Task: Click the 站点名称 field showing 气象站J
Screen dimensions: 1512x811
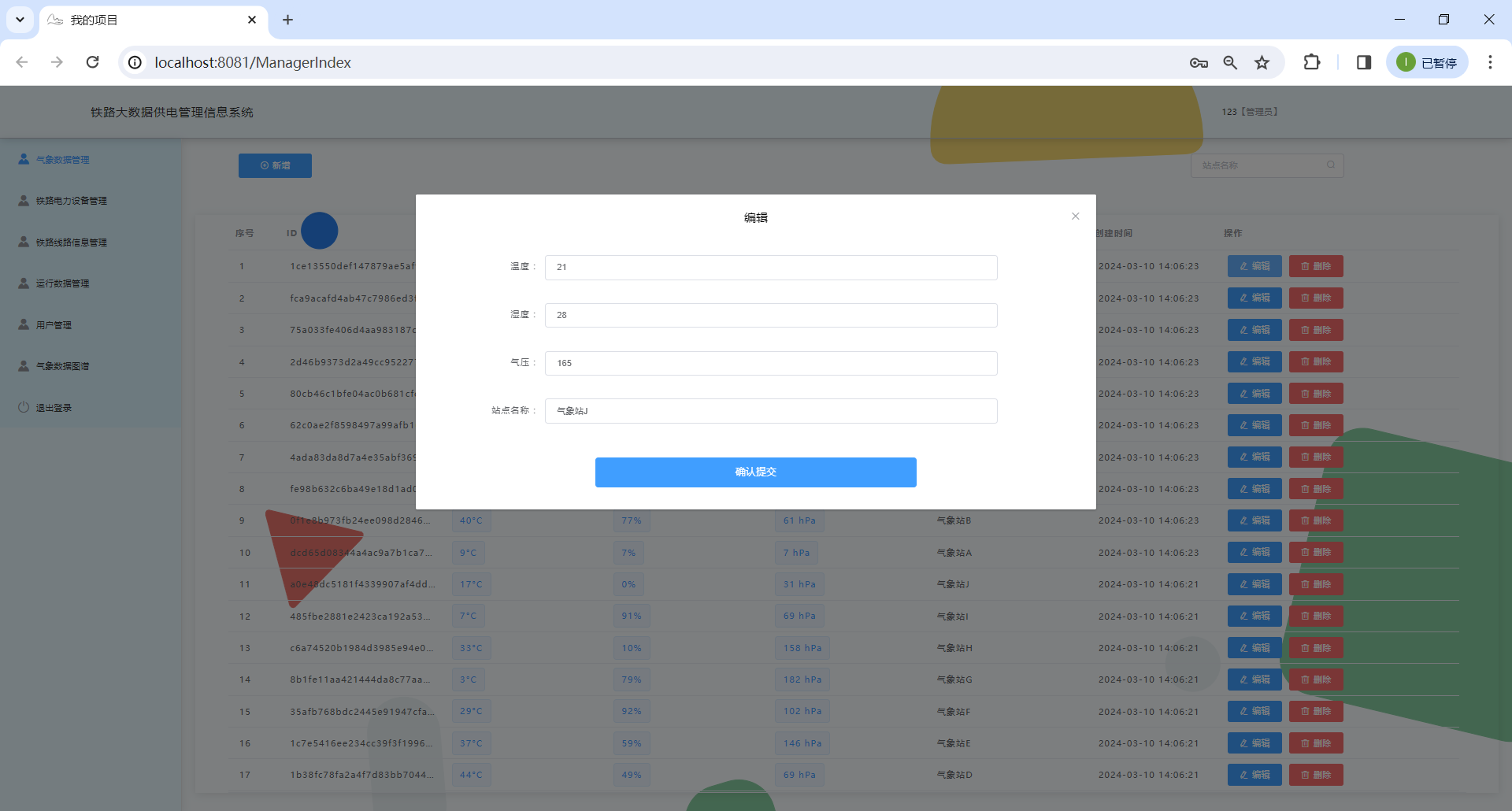Action: click(x=771, y=411)
